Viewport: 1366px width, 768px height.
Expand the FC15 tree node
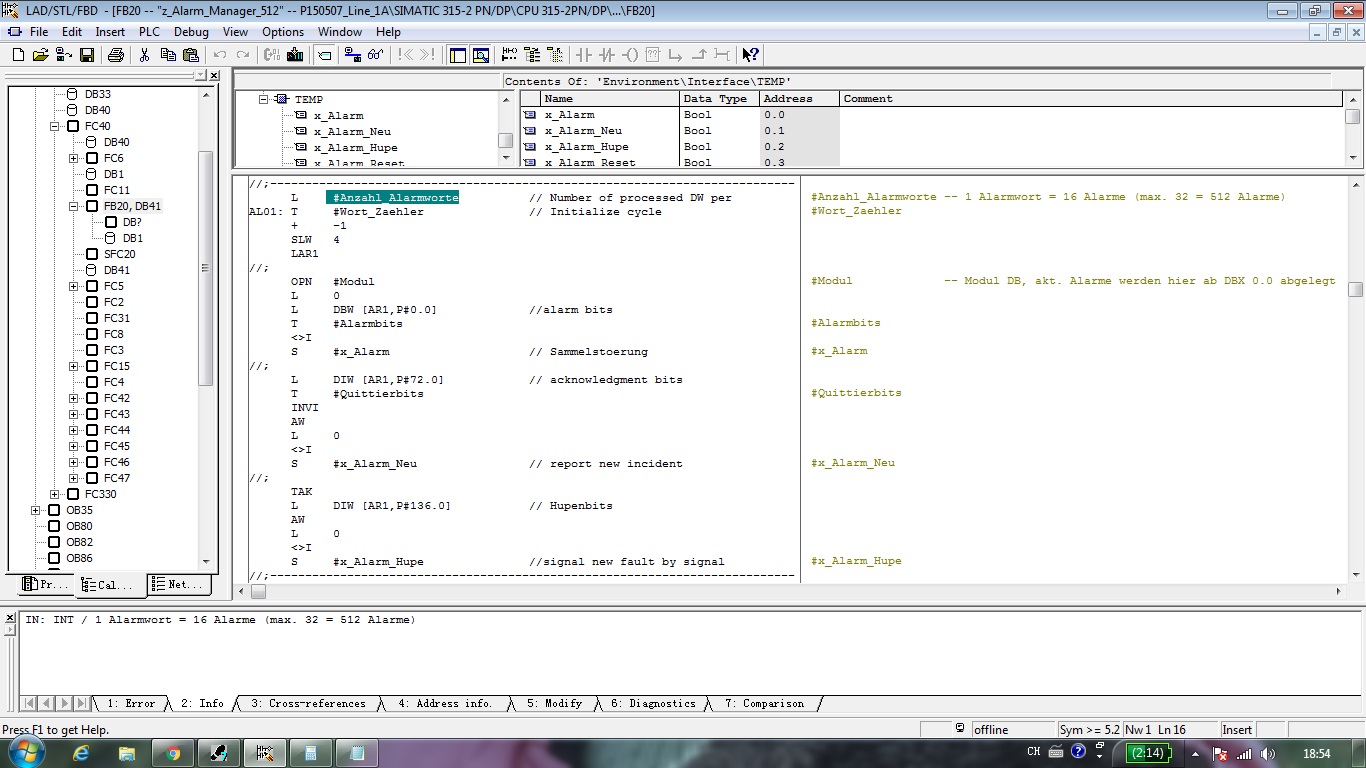pyautogui.click(x=74, y=366)
